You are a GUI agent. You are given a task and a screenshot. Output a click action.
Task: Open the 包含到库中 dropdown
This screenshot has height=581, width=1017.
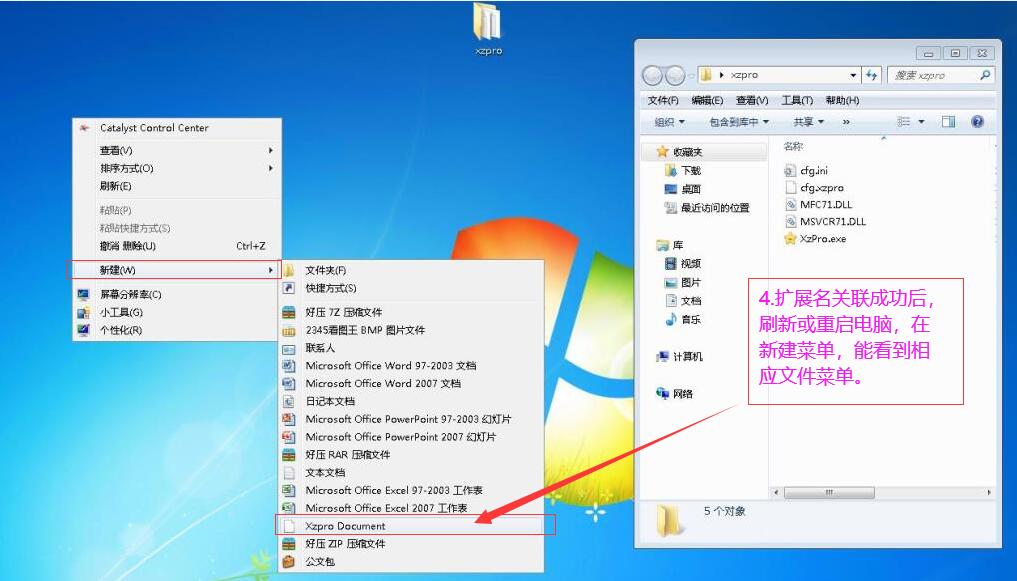coord(739,121)
